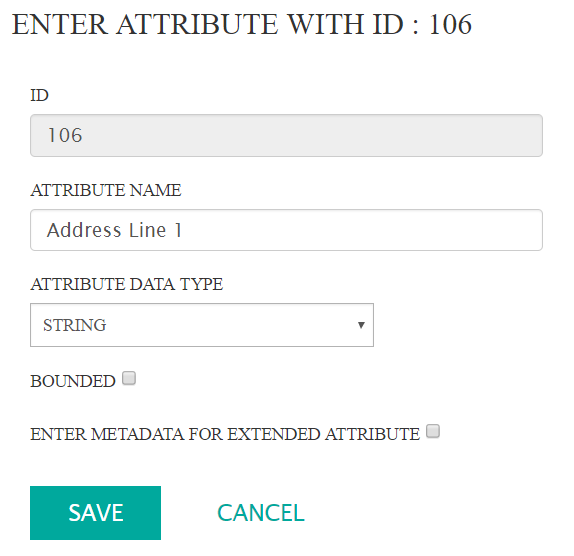This screenshot has width=574, height=556.
Task: Click the number 106 in the heading
Action: [x=450, y=25]
